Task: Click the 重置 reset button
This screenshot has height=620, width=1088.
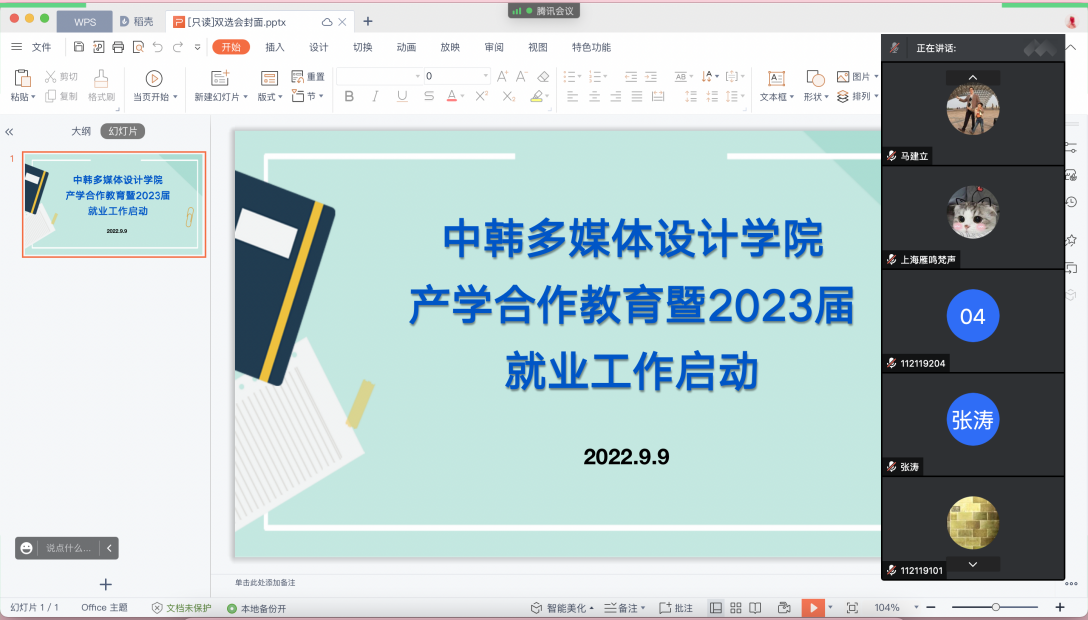Action: tap(308, 77)
